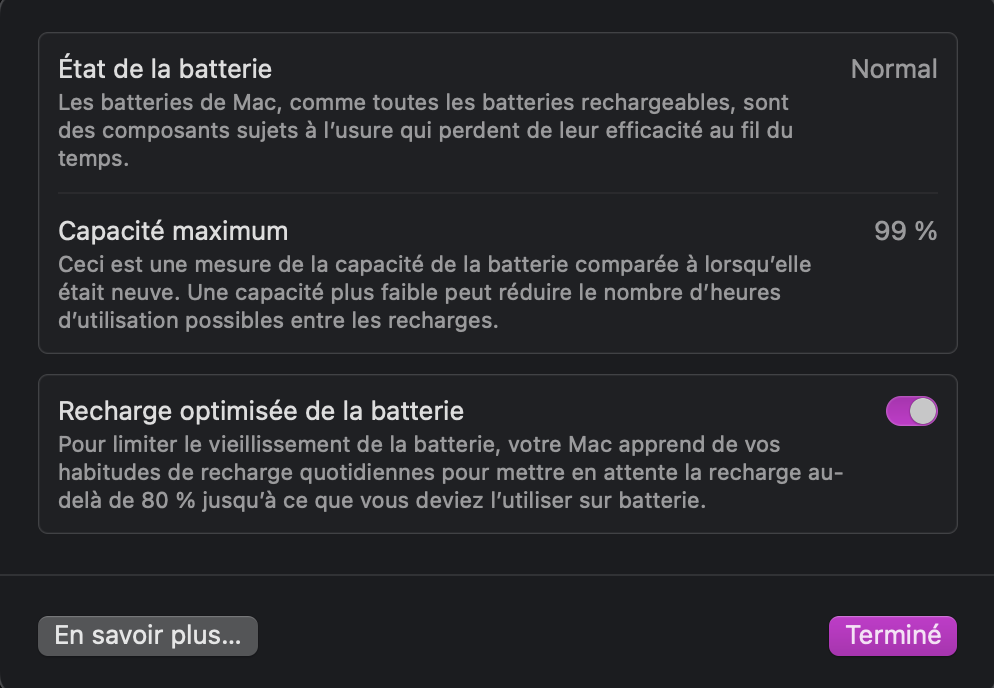This screenshot has width=994, height=688.
Task: Click the "d'utilisation possibles entre les recharges" line
Action: pyautogui.click(x=278, y=322)
